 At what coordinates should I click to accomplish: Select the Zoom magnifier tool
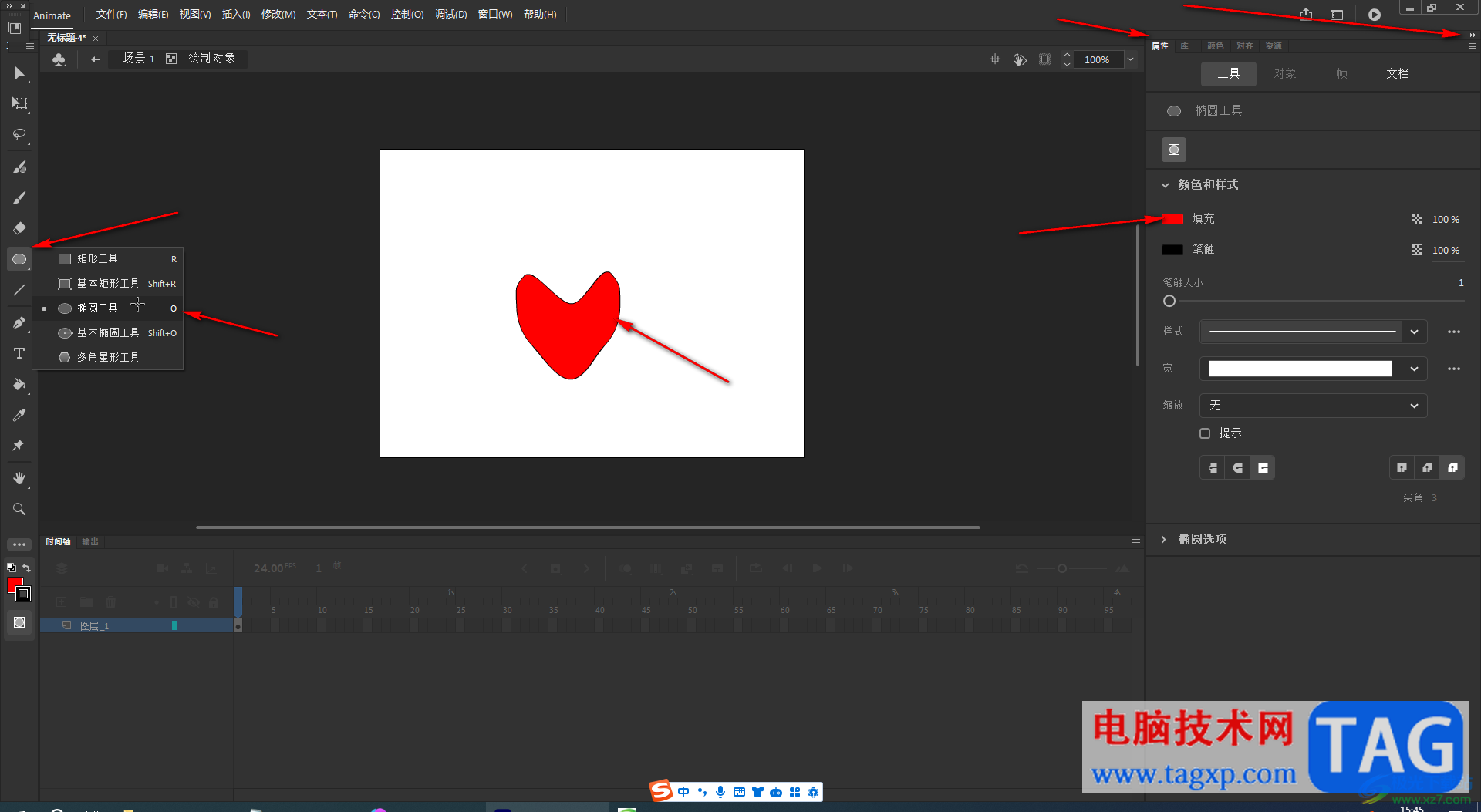click(19, 509)
